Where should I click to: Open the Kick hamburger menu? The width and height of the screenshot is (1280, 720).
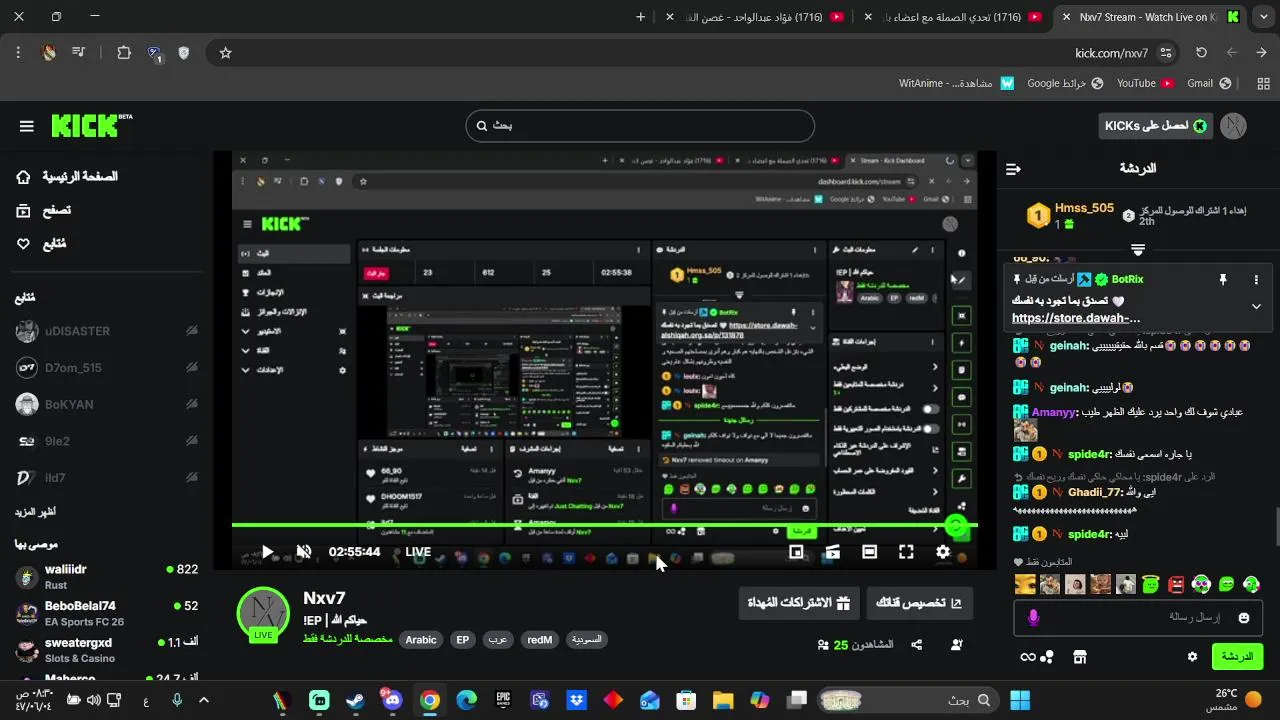tap(27, 126)
